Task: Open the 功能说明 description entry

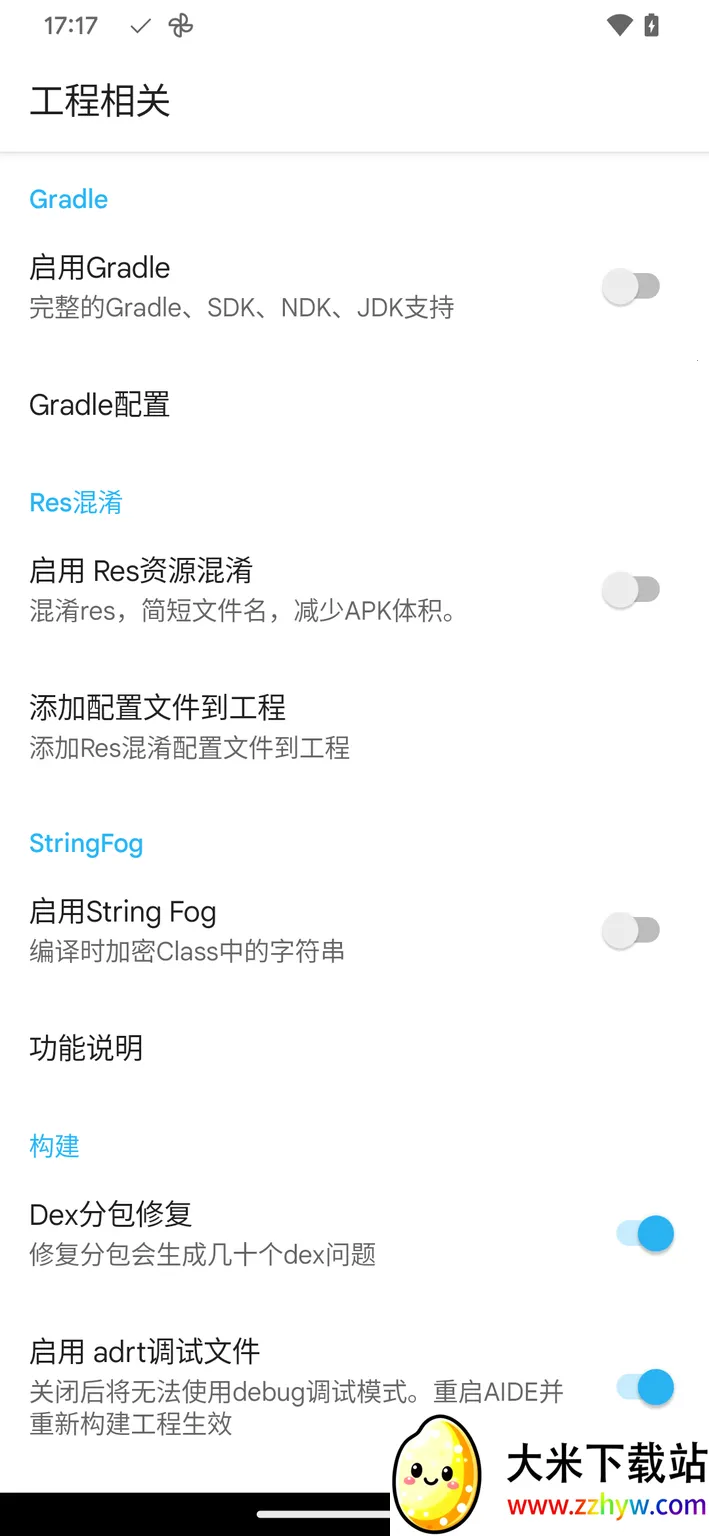Action: (x=86, y=1048)
